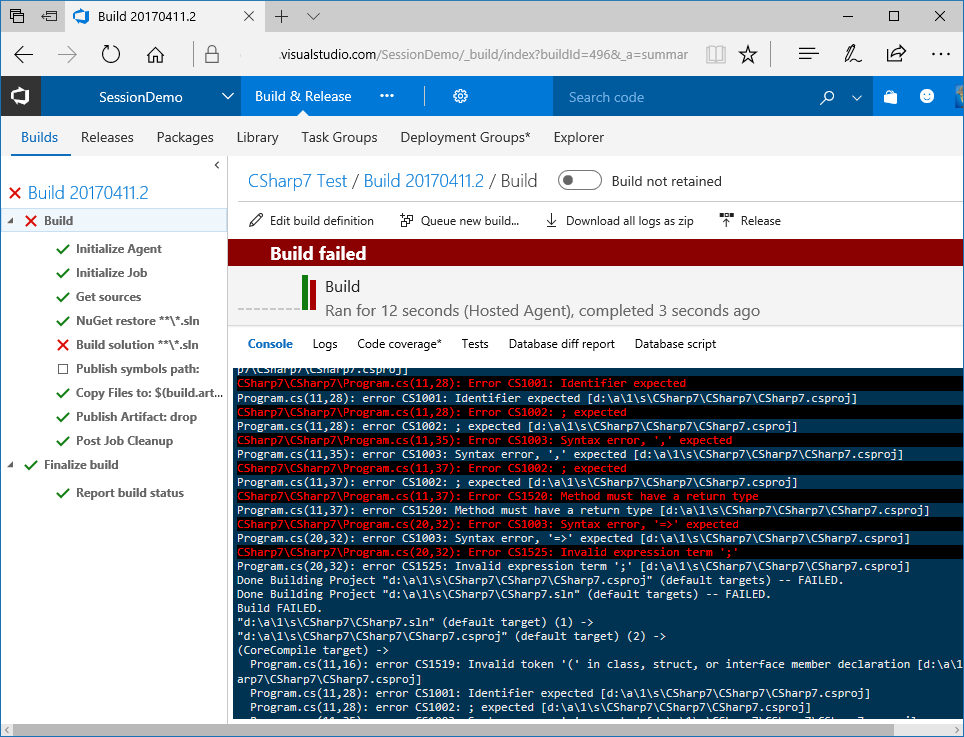Open the marketplace shopping bag icon

(x=890, y=97)
